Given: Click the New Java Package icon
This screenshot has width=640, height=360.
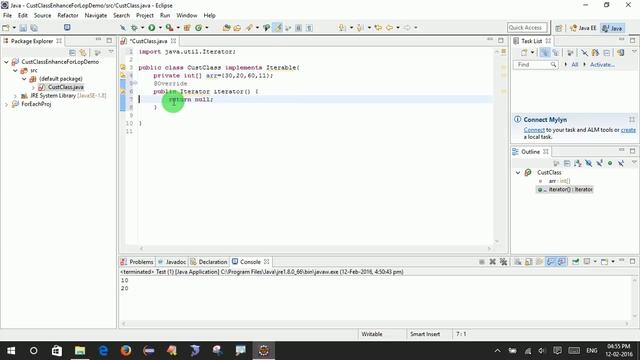Looking at the screenshot, I should [x=187, y=28].
